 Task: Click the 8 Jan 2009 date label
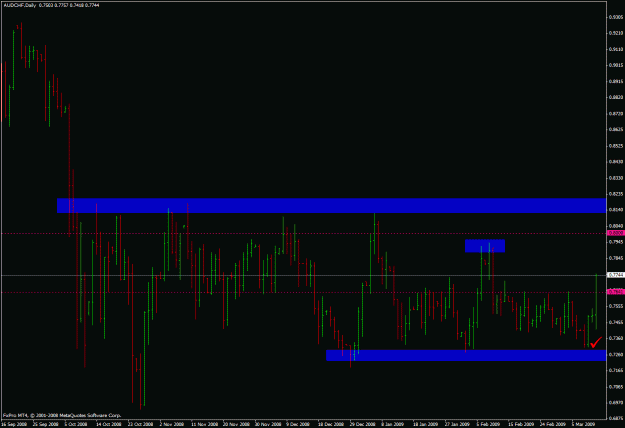[393, 424]
